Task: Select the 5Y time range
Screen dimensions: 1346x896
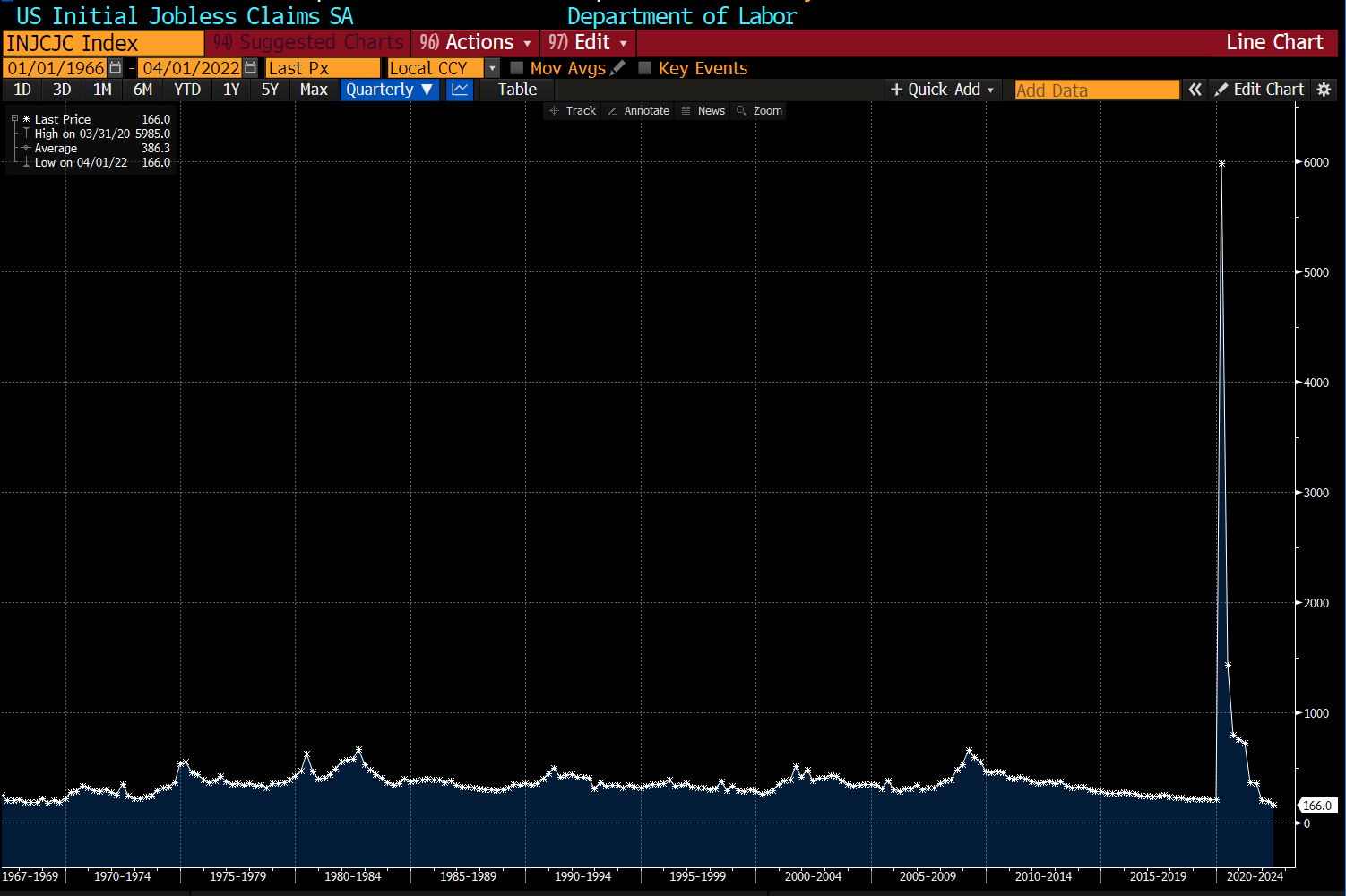Action: click(270, 90)
